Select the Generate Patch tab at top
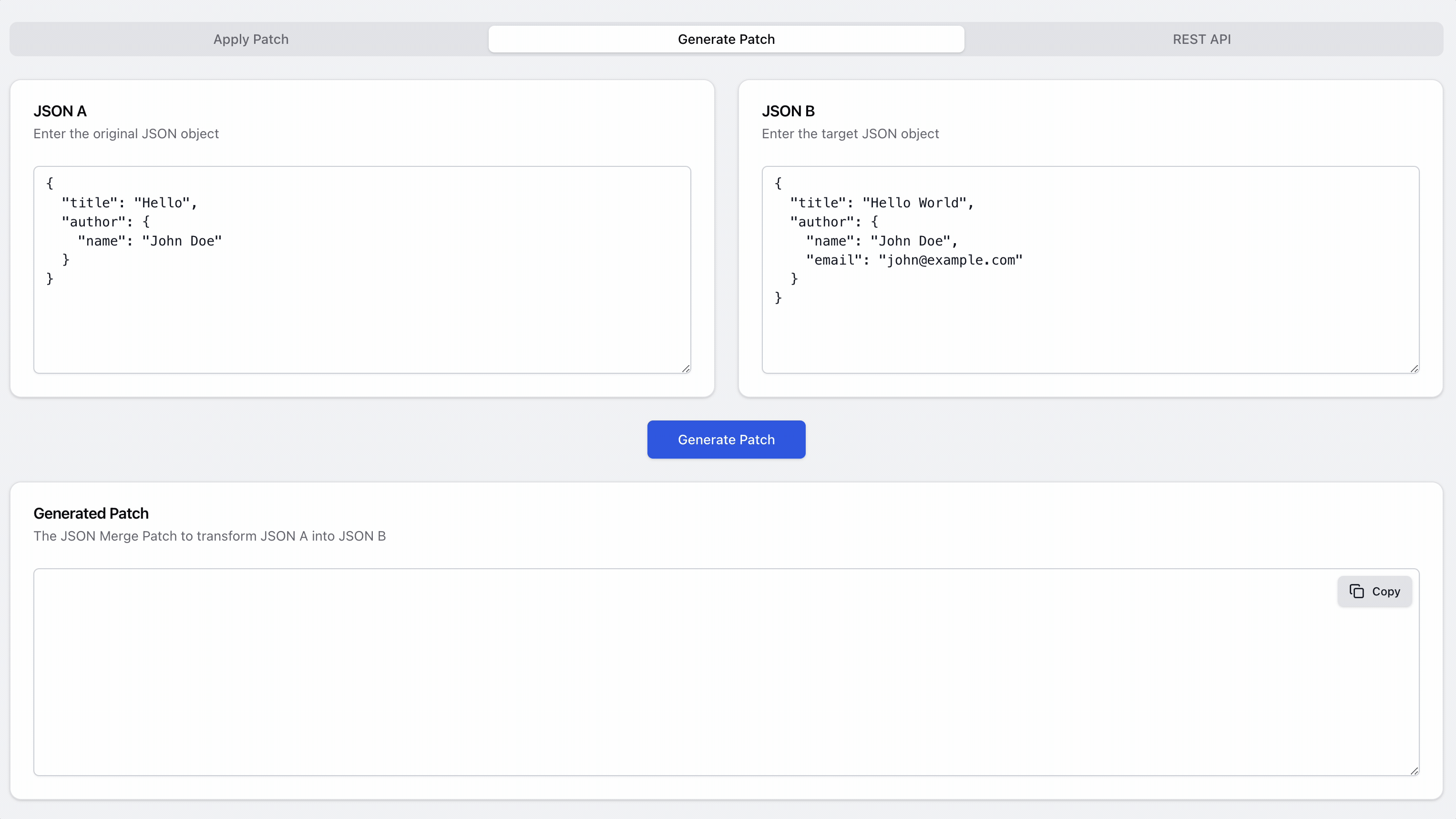 pos(726,39)
